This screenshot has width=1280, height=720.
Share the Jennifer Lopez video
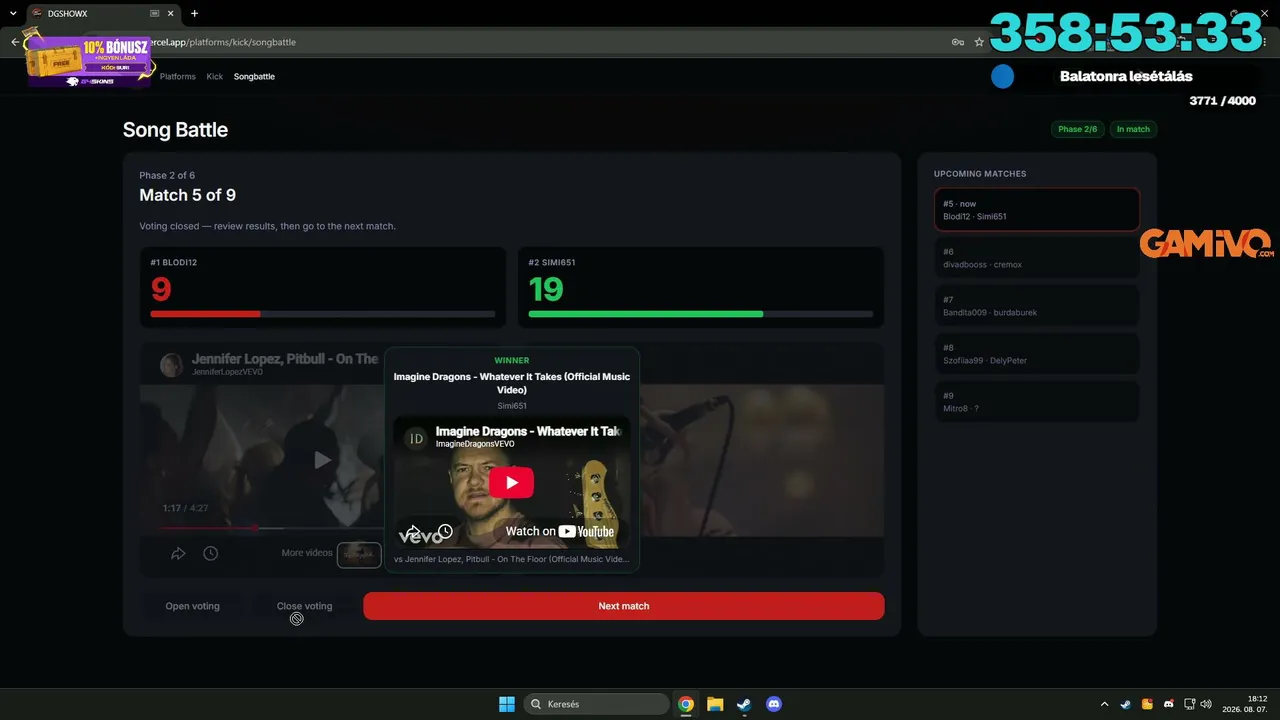(x=178, y=553)
